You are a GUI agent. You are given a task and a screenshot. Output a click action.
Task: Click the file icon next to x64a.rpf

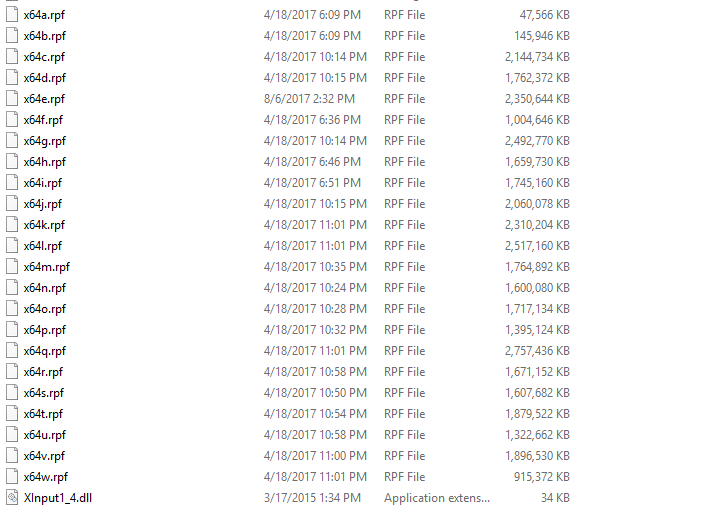[12, 15]
